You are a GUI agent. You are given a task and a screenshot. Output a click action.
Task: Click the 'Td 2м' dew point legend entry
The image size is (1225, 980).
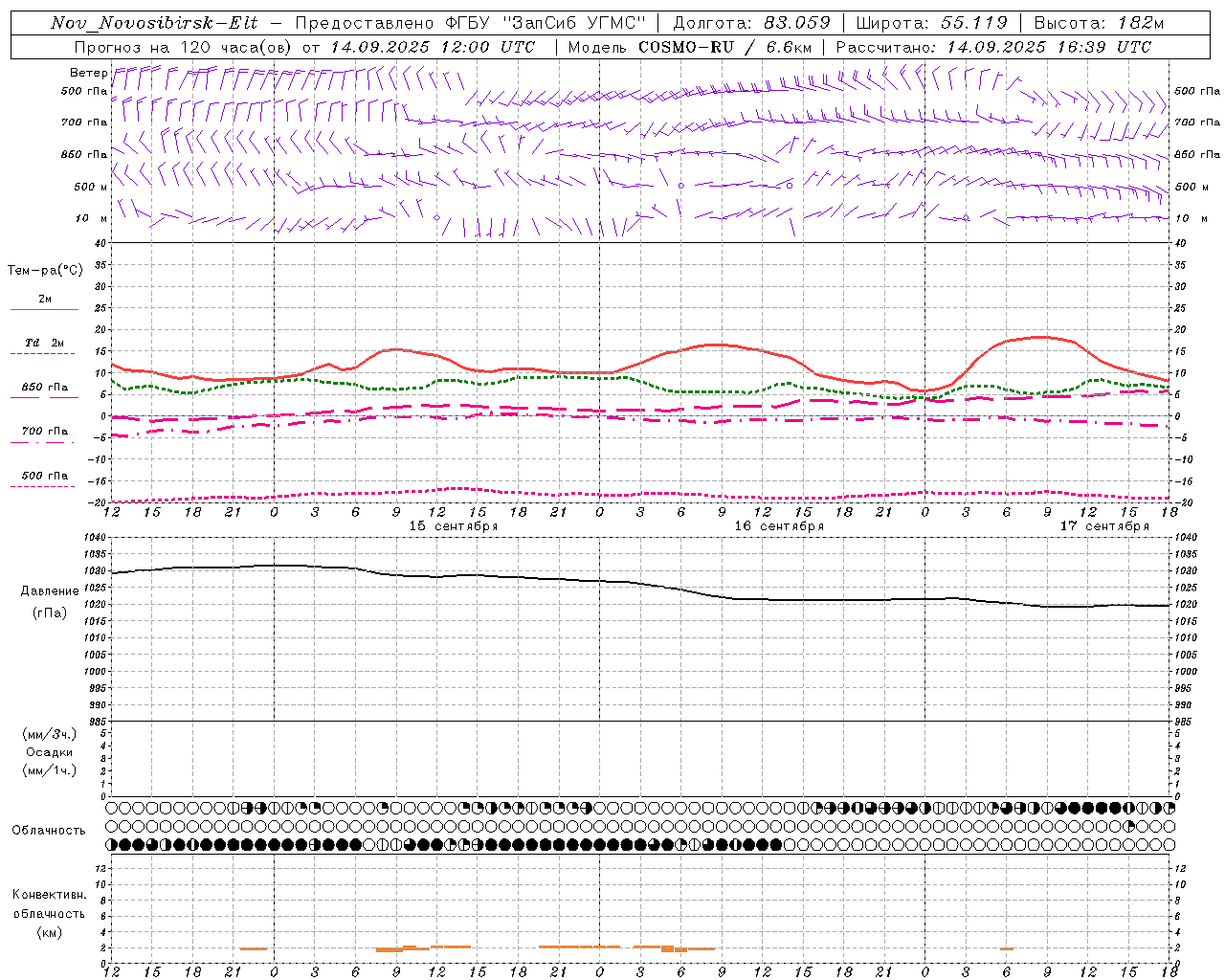45,343
